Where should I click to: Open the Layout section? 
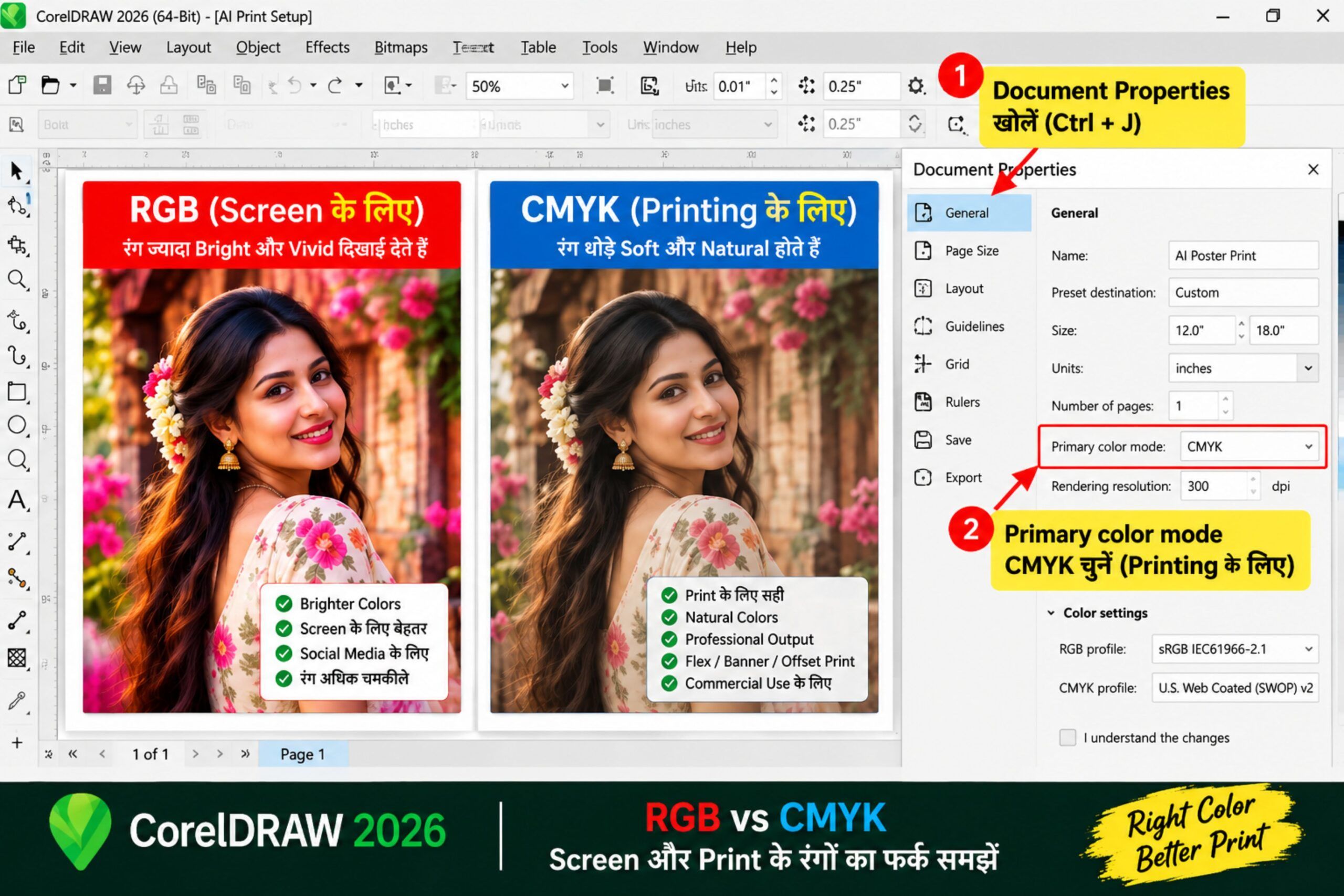point(969,289)
